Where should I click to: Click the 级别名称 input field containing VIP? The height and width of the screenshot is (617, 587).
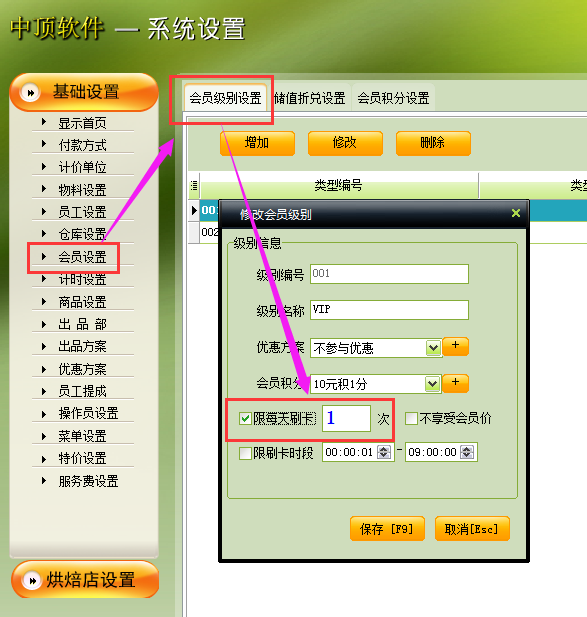point(389,310)
